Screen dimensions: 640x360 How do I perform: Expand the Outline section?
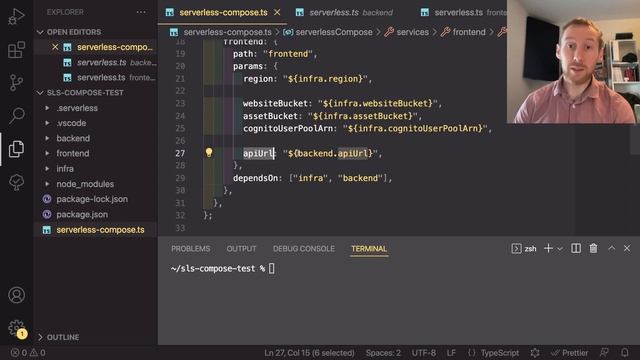point(59,337)
